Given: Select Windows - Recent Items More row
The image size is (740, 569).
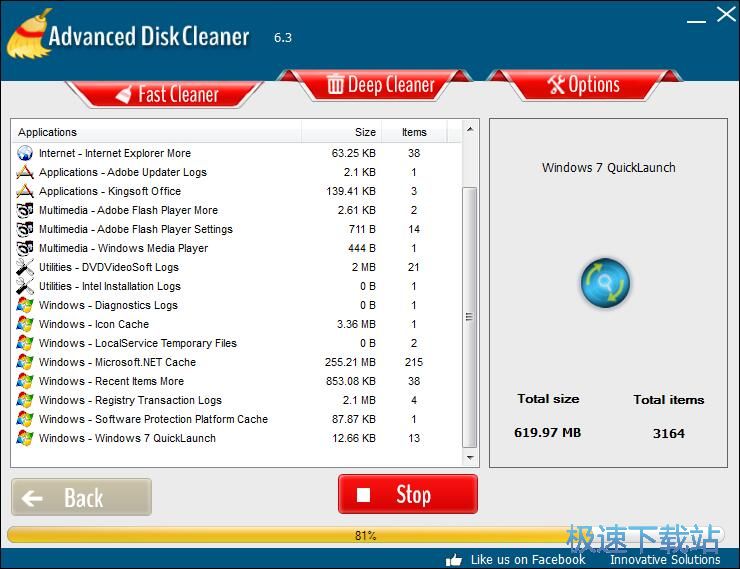Looking at the screenshot, I should tap(236, 381).
